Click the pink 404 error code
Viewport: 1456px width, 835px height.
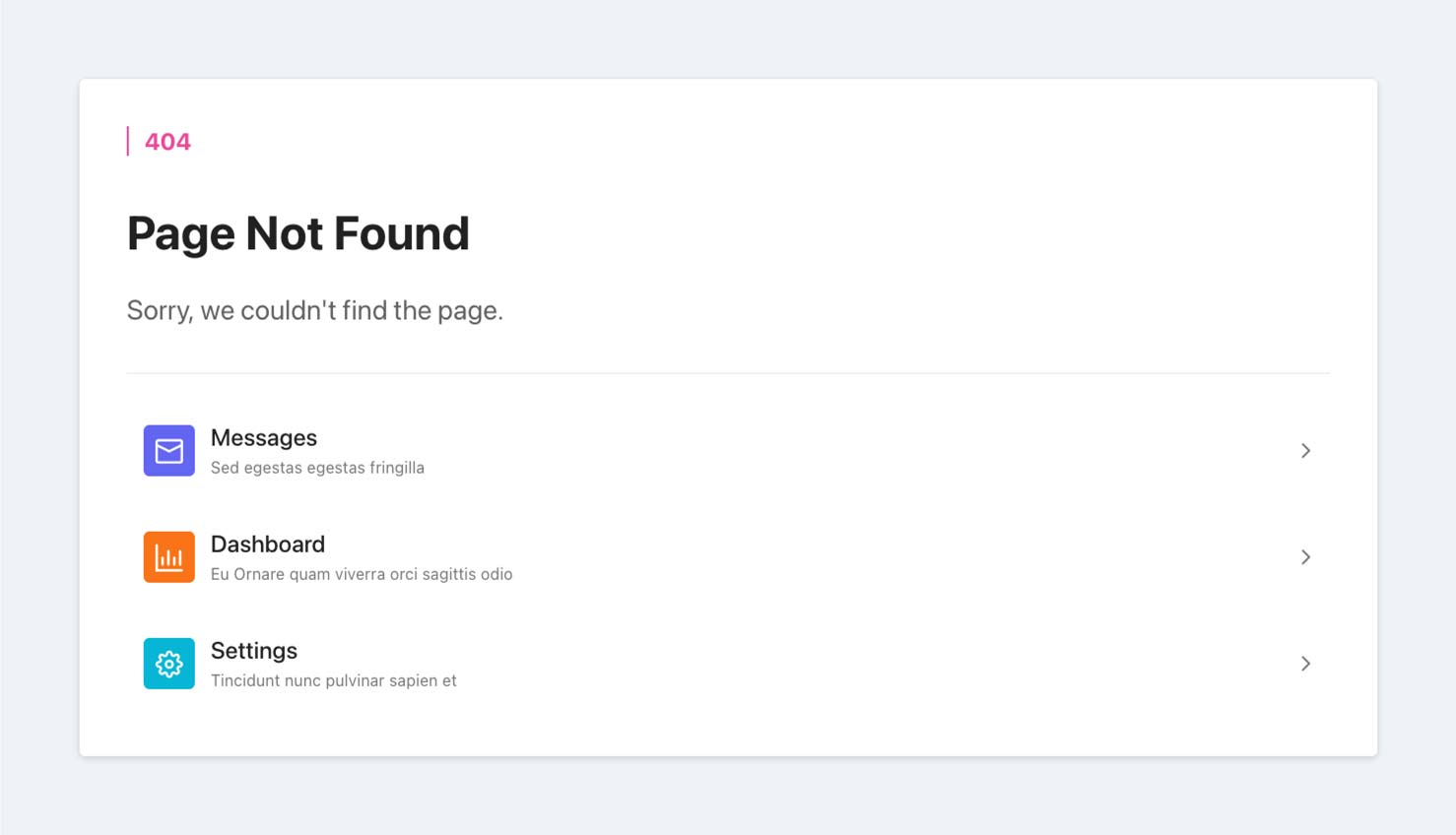(x=167, y=142)
